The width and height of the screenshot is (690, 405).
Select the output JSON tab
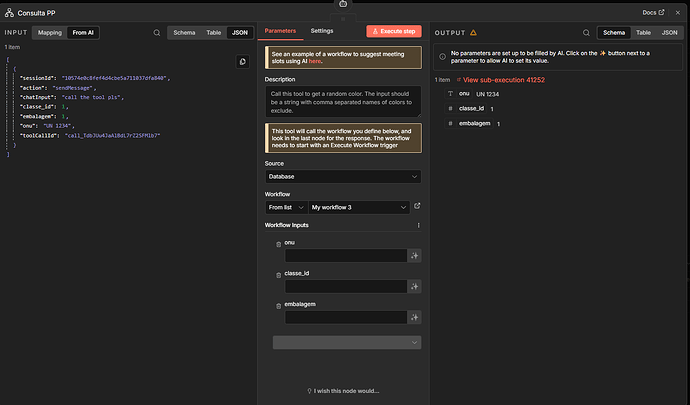pos(669,32)
